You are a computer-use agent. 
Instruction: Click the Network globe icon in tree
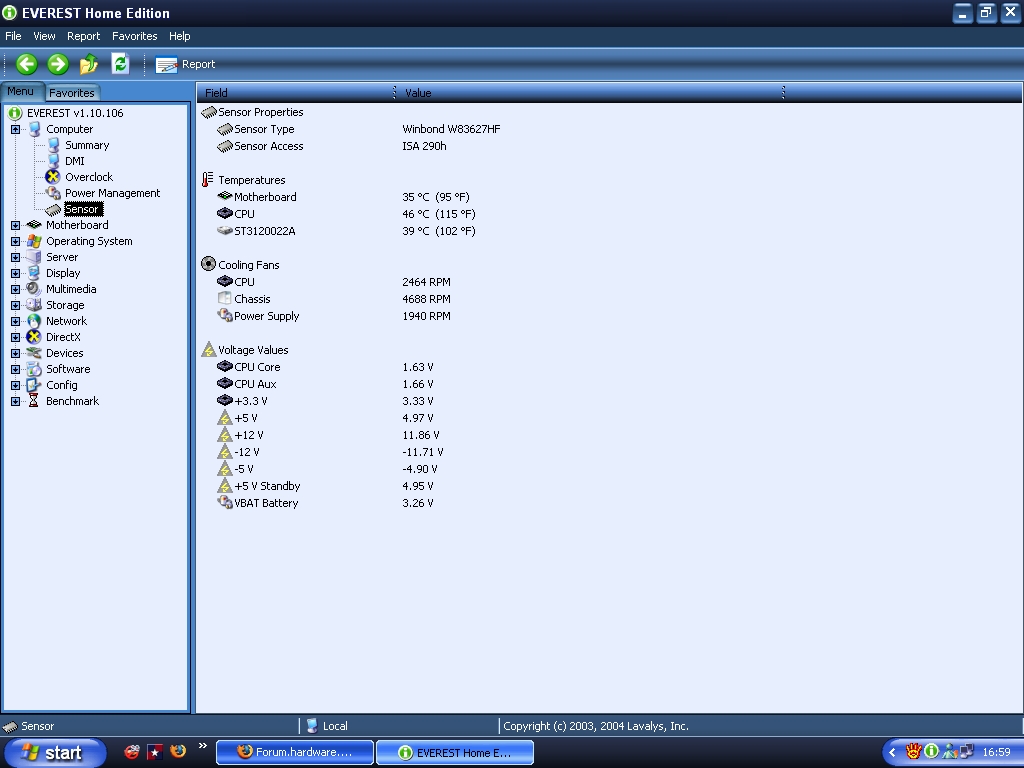point(34,321)
